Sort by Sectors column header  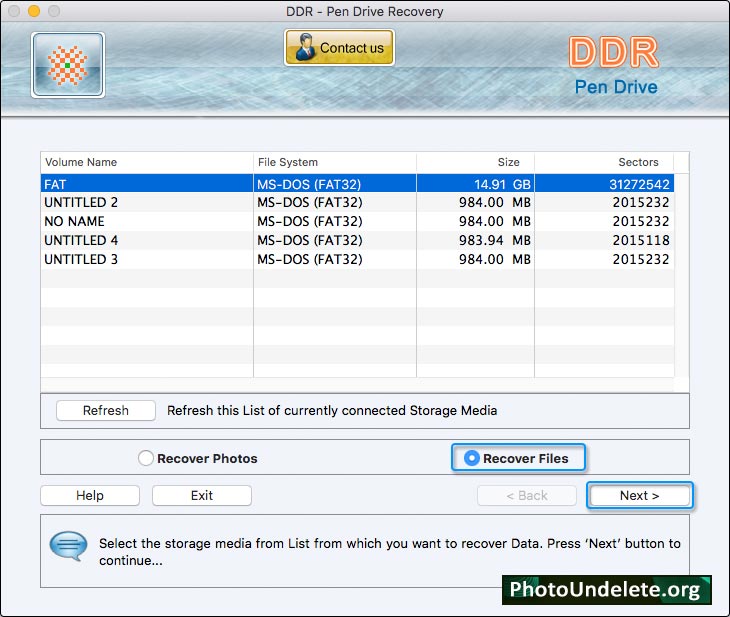pyautogui.click(x=604, y=163)
